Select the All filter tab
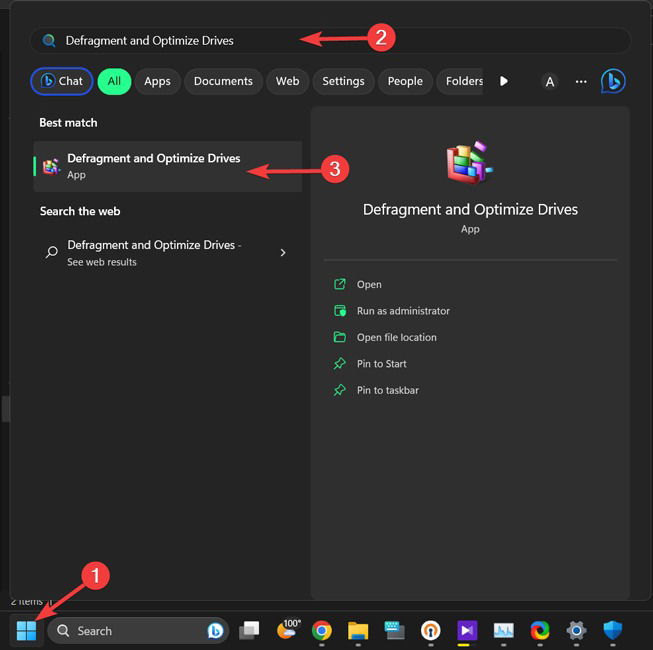The width and height of the screenshot is (653, 650). [114, 81]
